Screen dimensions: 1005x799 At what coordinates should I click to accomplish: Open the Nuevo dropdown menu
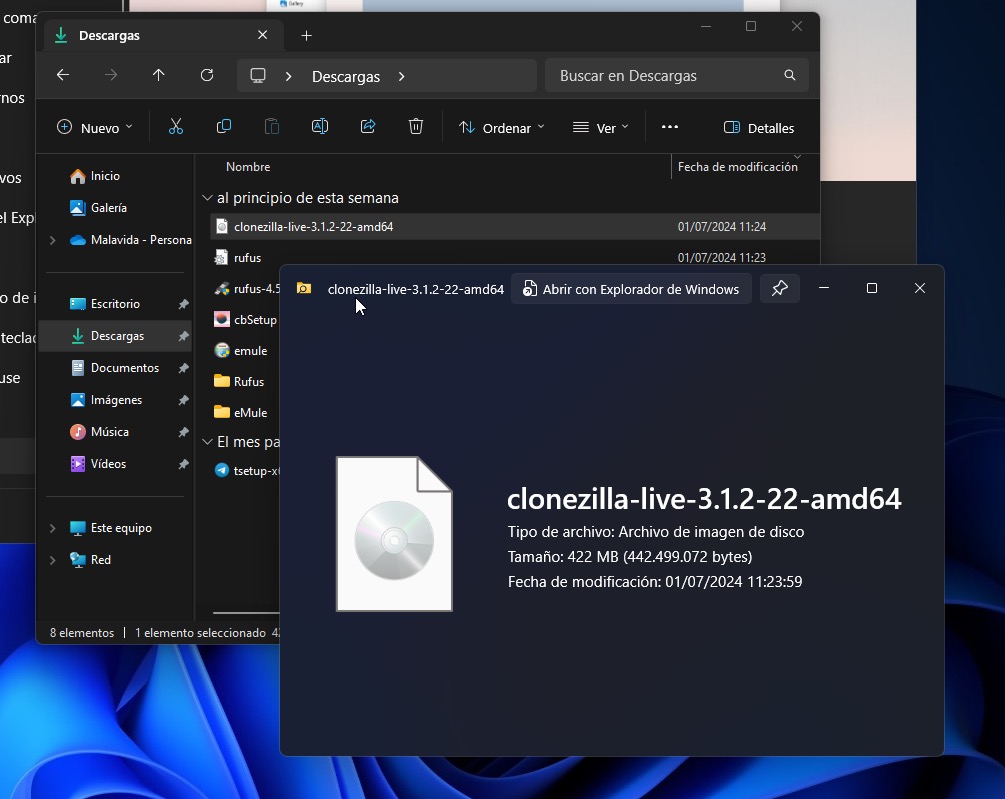pyautogui.click(x=95, y=128)
